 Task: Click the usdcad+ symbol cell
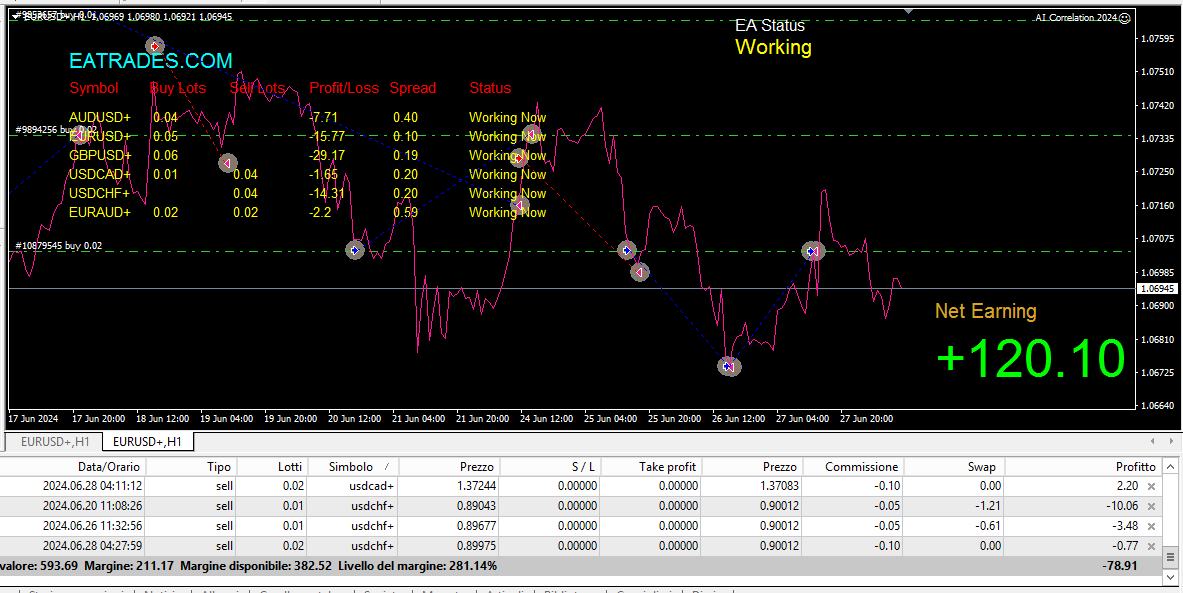(371, 487)
